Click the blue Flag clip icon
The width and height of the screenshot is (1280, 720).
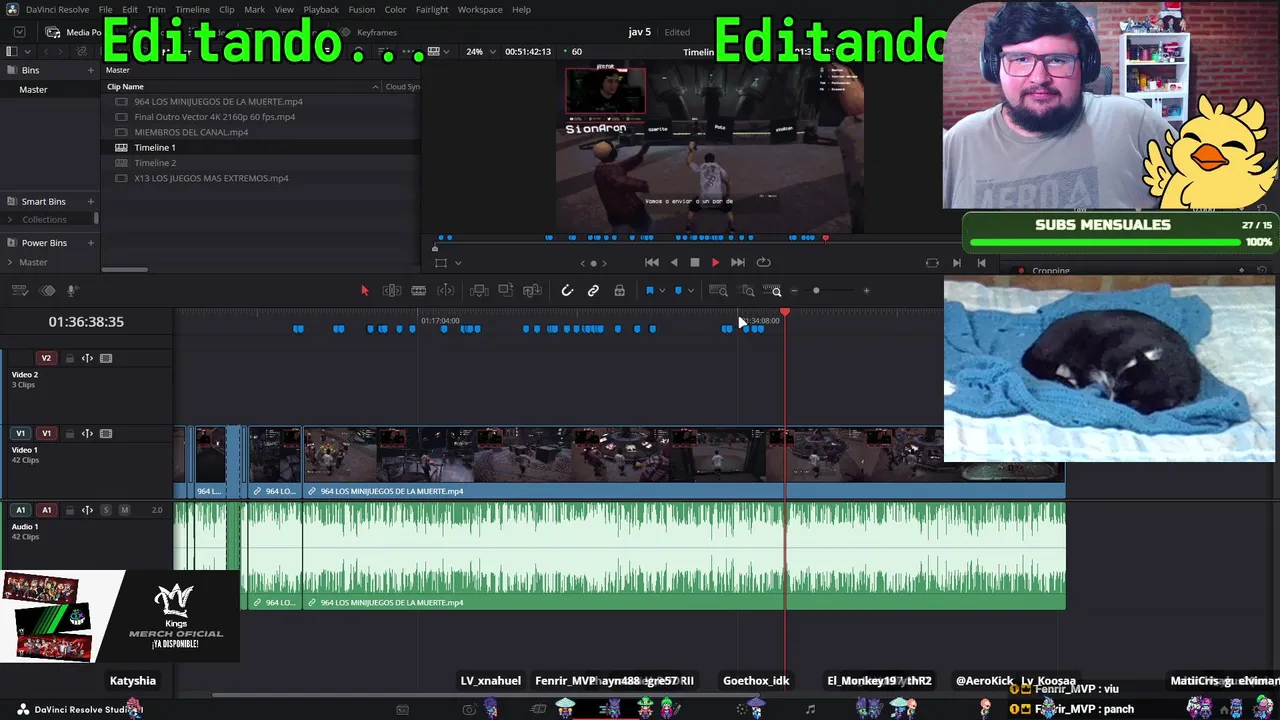[649, 291]
